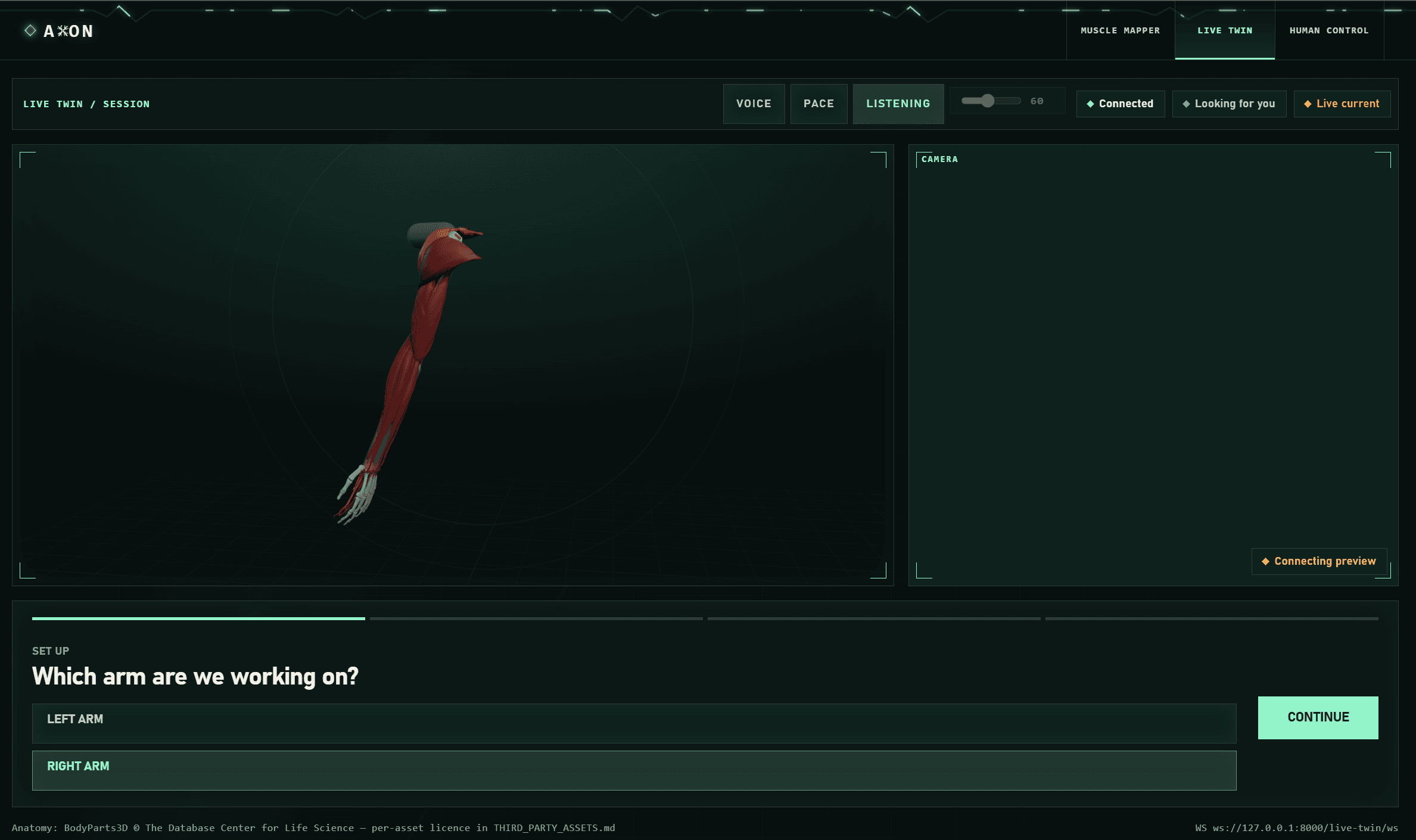
Task: Select the Left Arm option
Action: [x=634, y=723]
